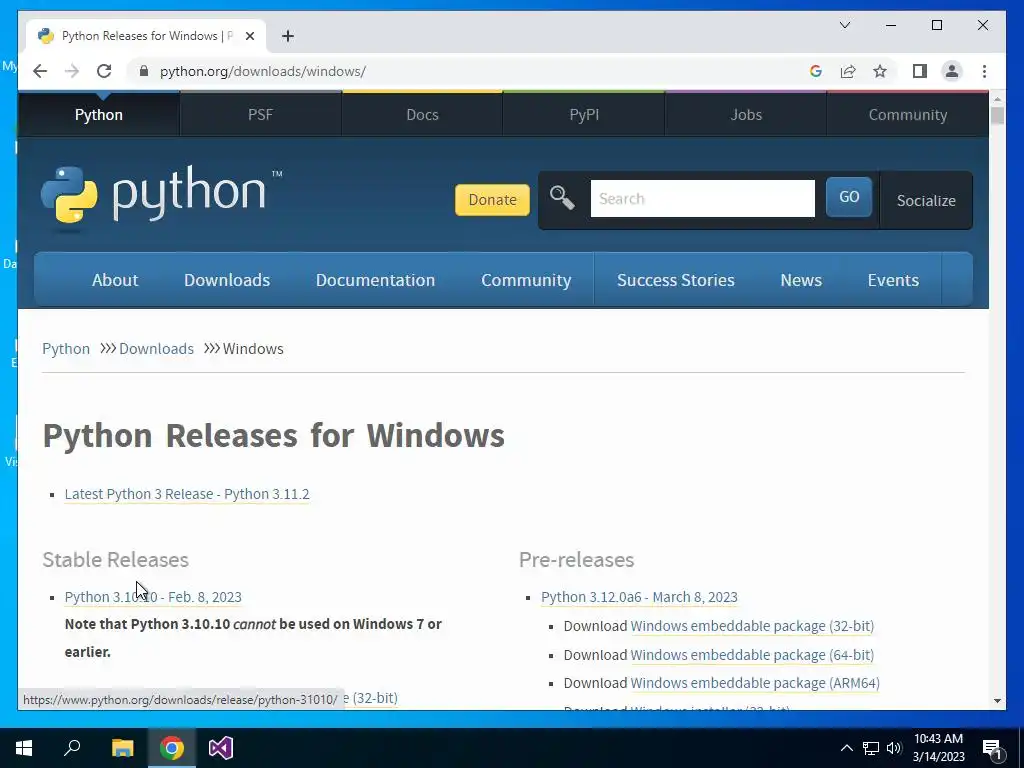Click the volume speaker icon
Image resolution: width=1024 pixels, height=768 pixels.
click(x=894, y=748)
